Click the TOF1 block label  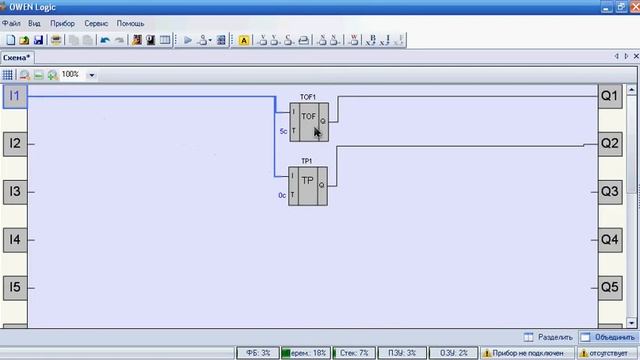point(308,97)
